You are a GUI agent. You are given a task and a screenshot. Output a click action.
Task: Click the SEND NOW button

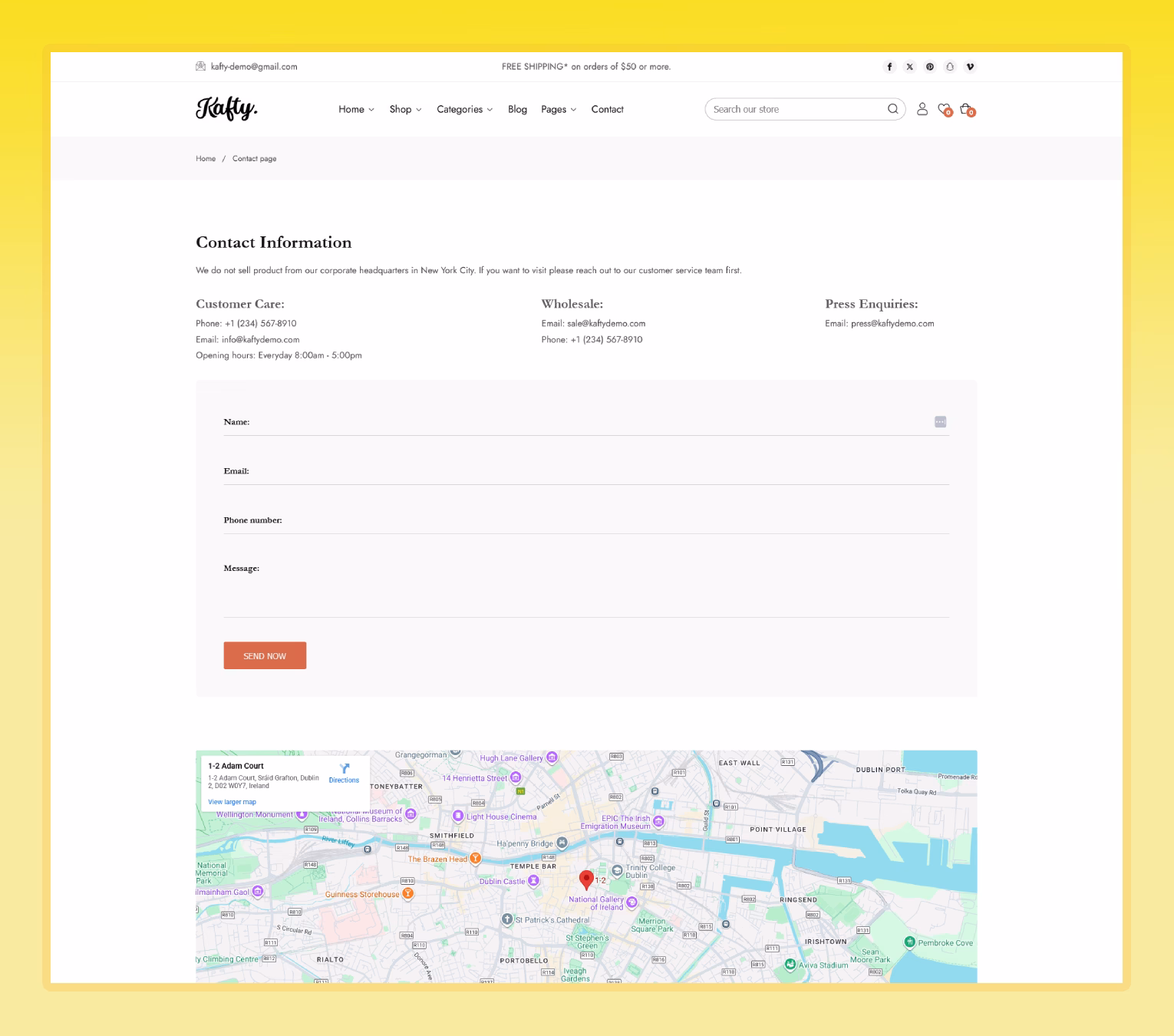265,655
